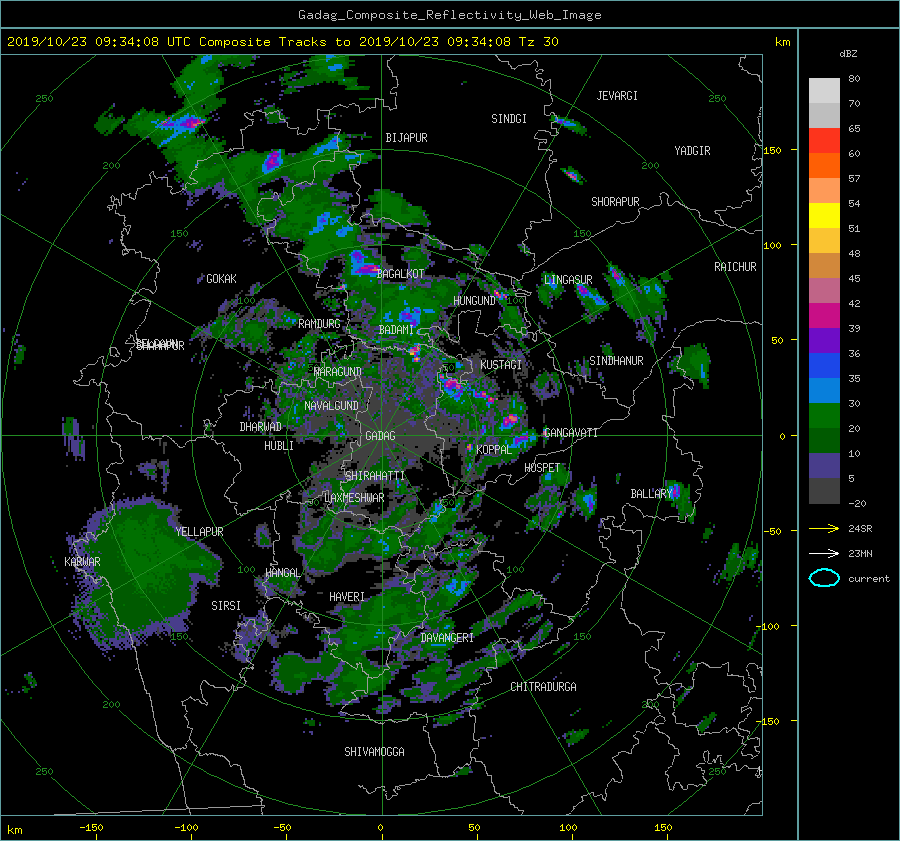Image resolution: width=900 pixels, height=841 pixels.
Task: Select the SHIRAHATTI map label
Action: pos(375,476)
